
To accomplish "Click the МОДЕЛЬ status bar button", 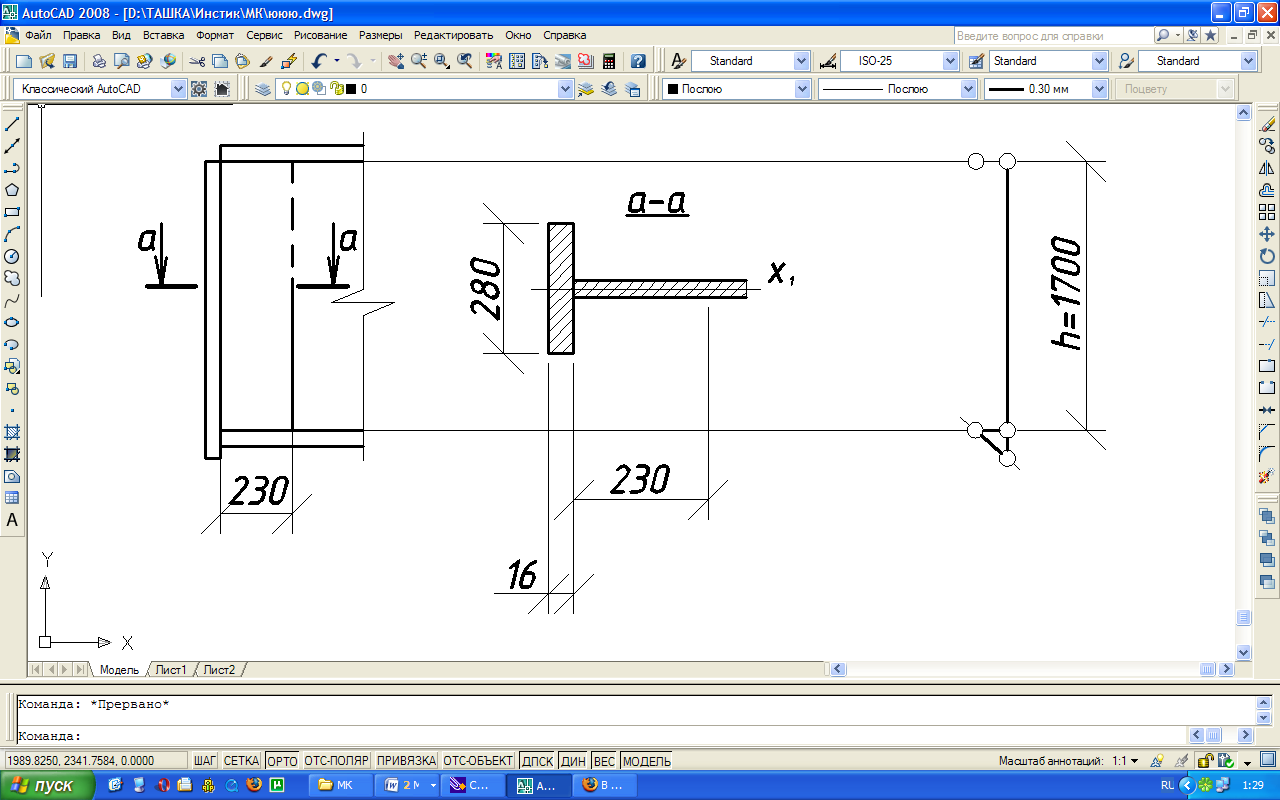I will click(x=646, y=761).
